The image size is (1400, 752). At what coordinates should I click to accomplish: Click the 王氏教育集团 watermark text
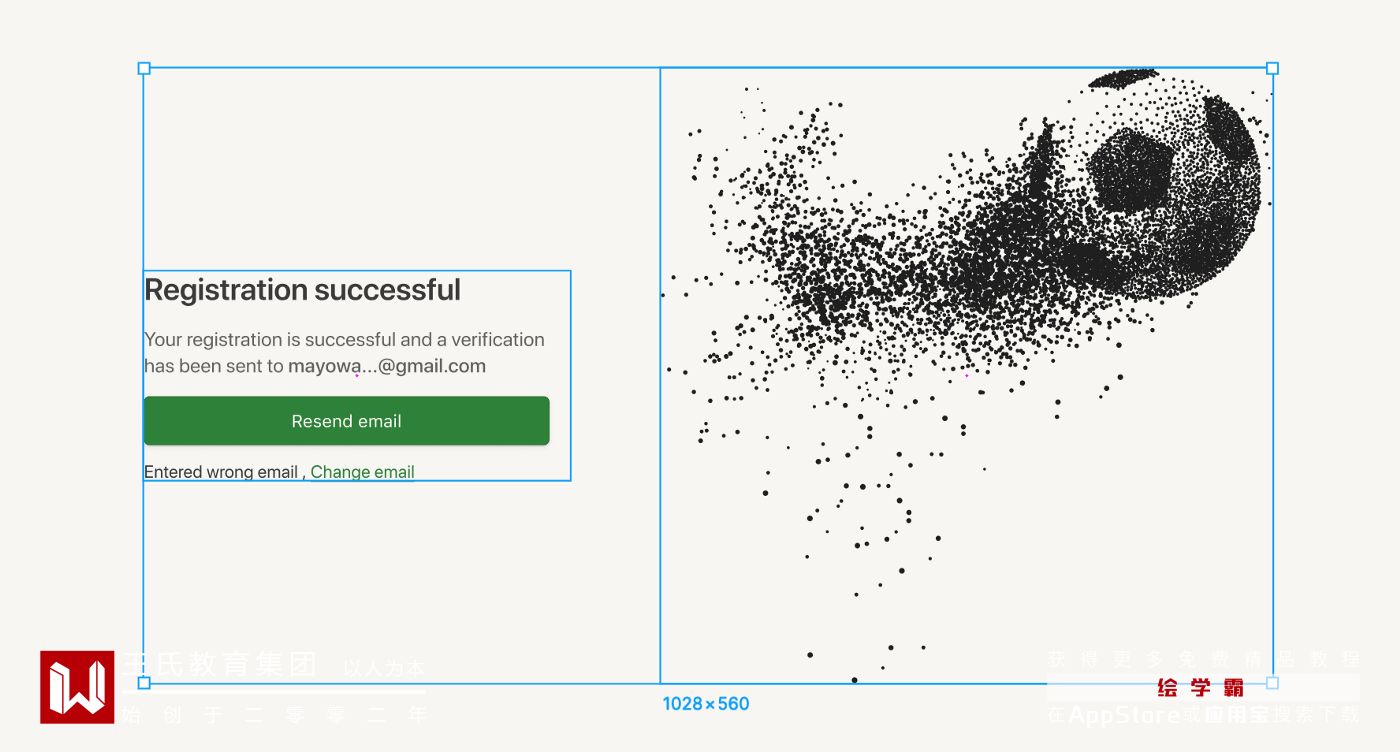pos(220,665)
